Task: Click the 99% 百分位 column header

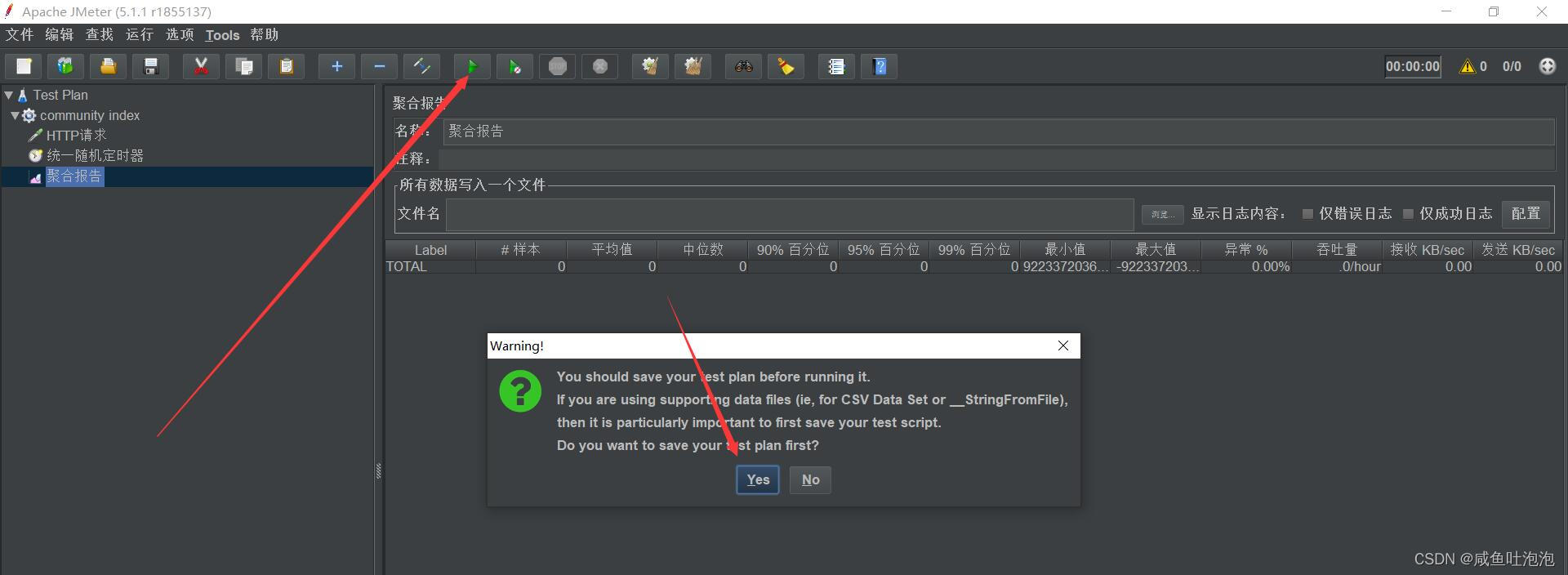Action: 974,250
